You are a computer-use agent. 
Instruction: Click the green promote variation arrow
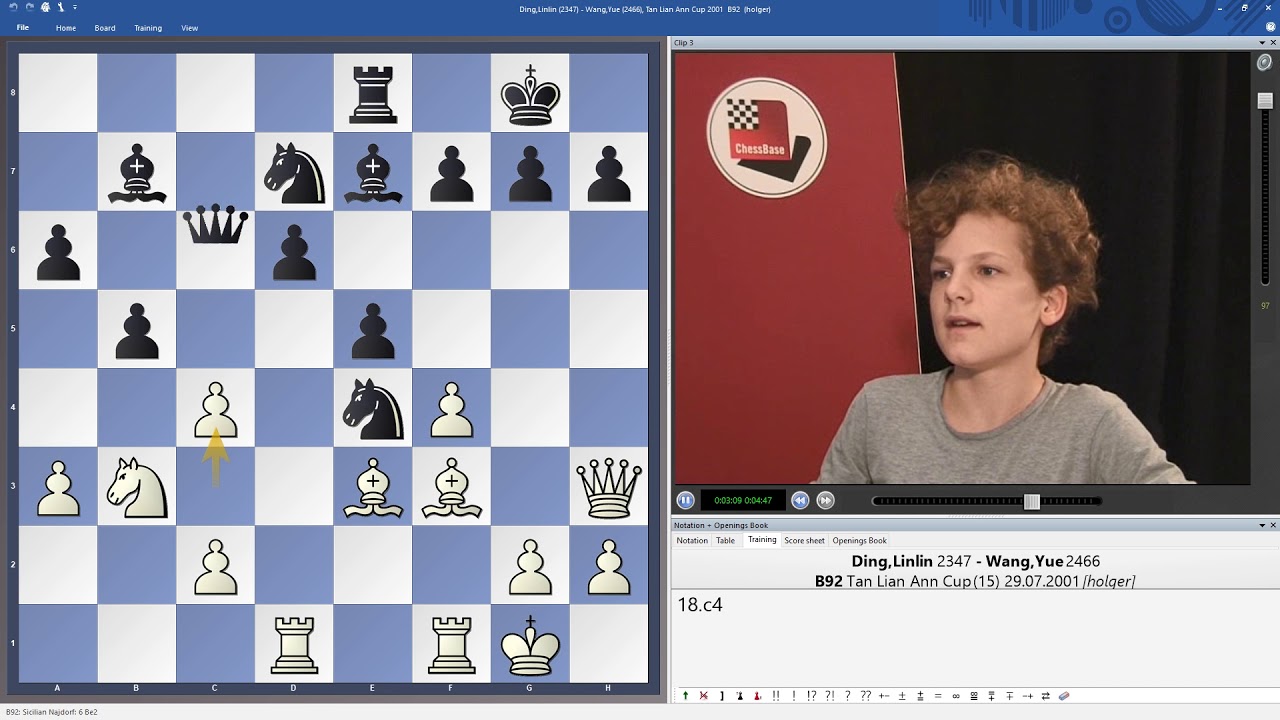pyautogui.click(x=685, y=696)
